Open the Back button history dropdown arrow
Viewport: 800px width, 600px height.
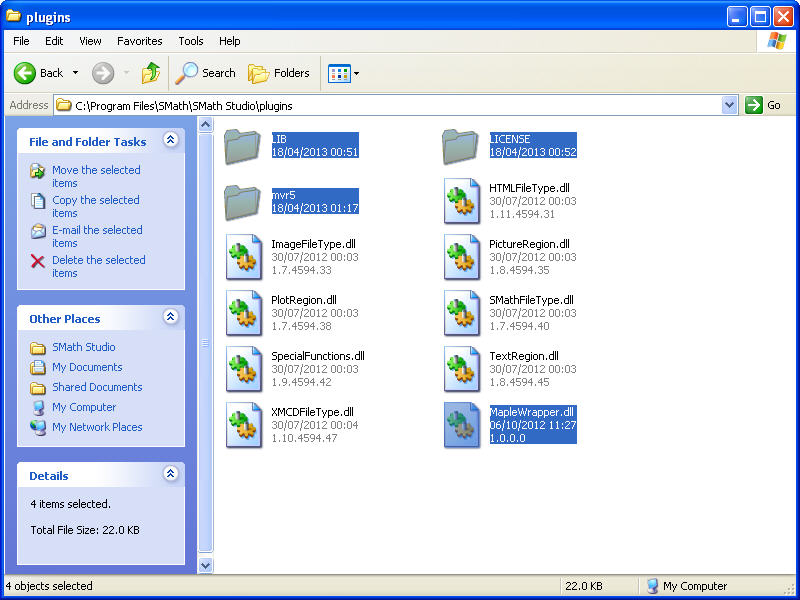click(x=75, y=73)
